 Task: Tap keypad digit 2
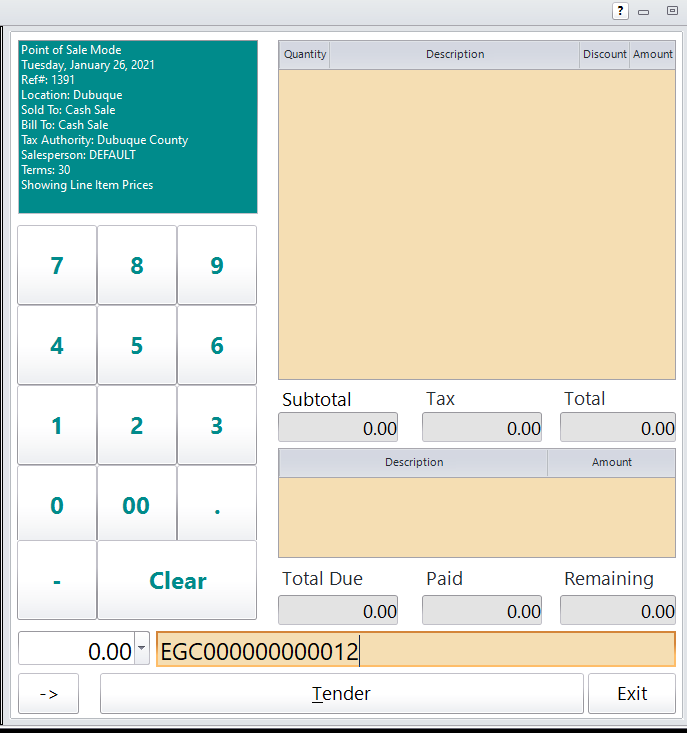tap(137, 425)
